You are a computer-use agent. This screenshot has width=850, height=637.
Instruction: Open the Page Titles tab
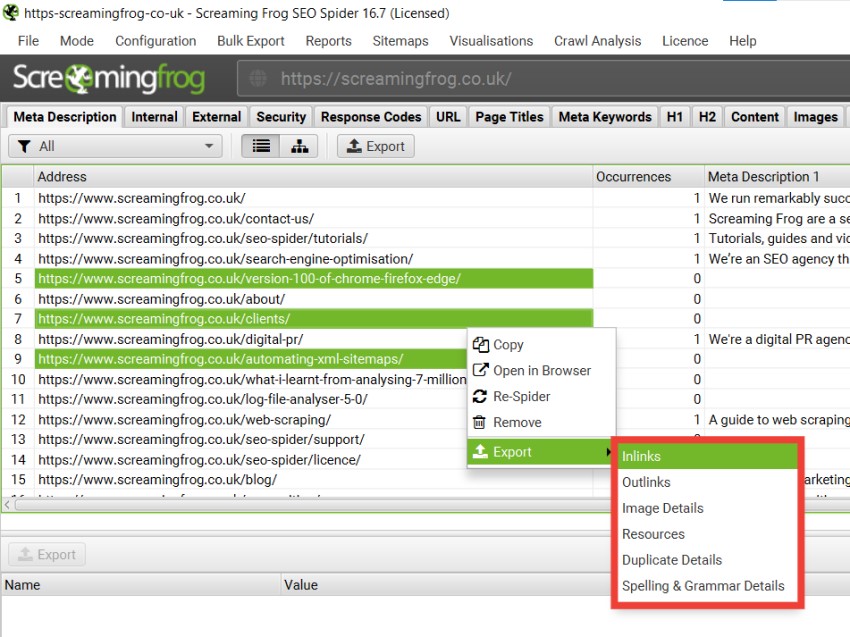(509, 117)
